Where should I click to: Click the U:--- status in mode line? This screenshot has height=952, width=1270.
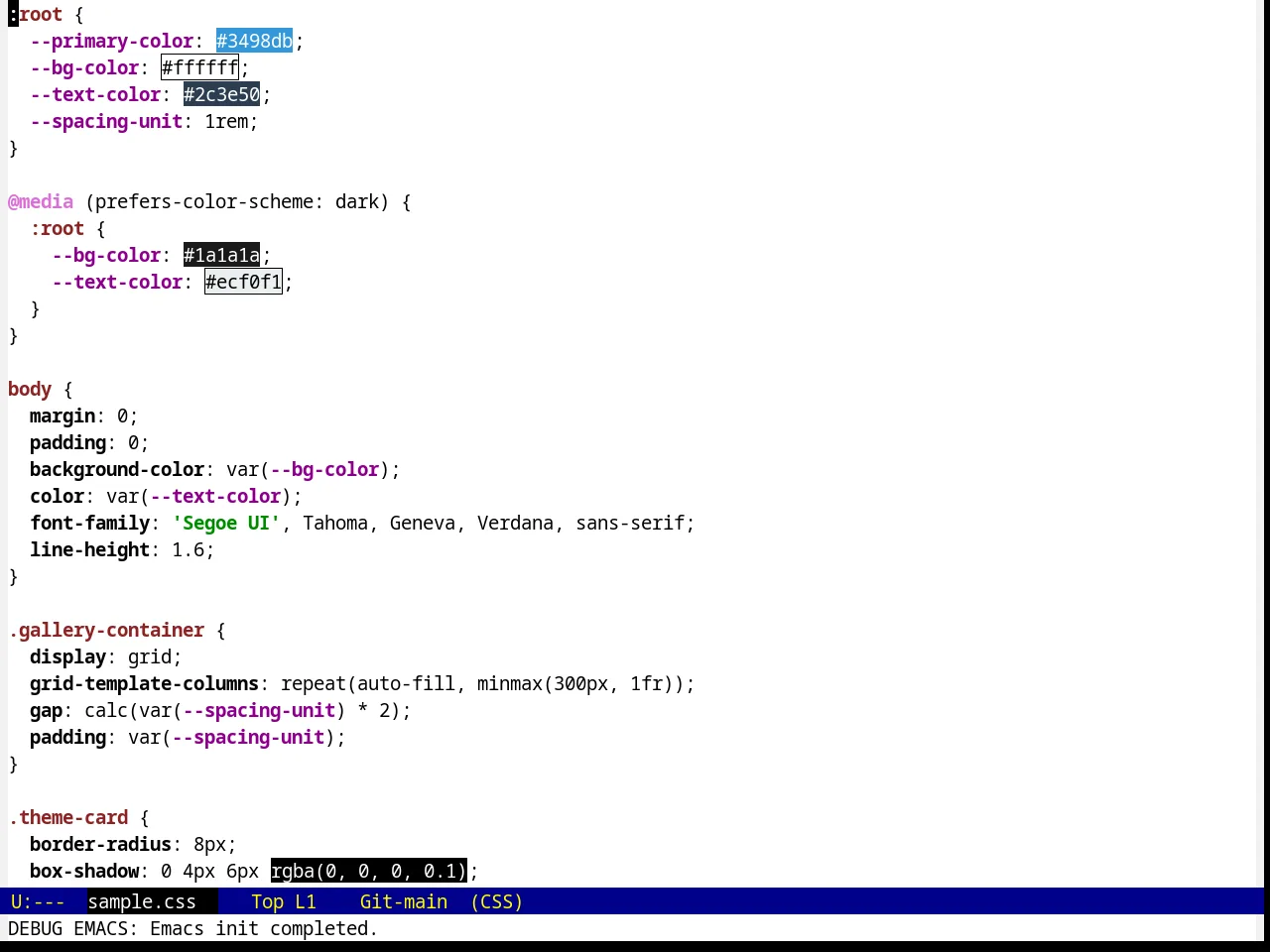pos(38,901)
